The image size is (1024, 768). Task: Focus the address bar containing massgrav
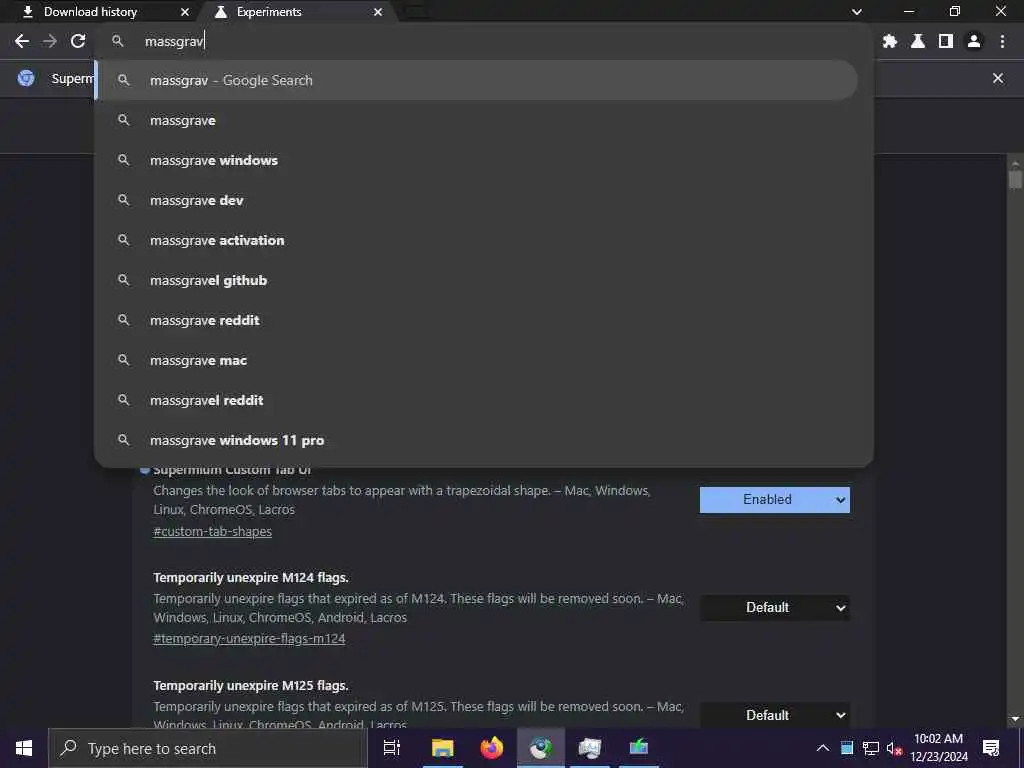483,41
